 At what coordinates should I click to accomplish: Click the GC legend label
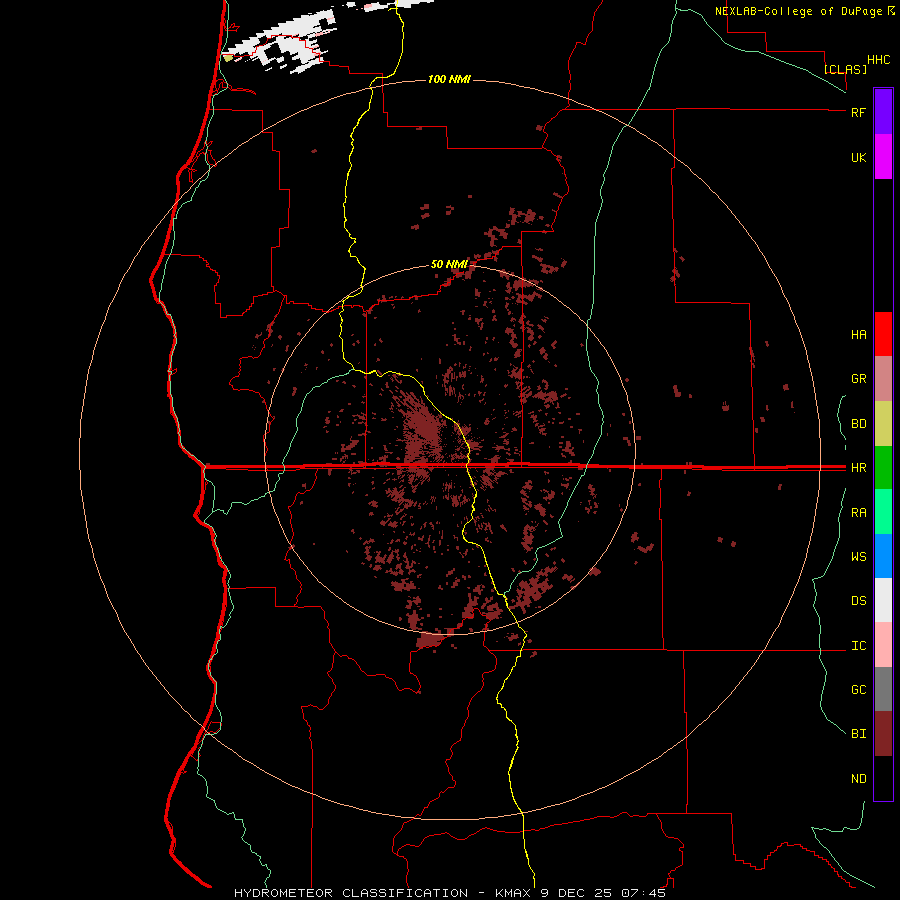(859, 690)
